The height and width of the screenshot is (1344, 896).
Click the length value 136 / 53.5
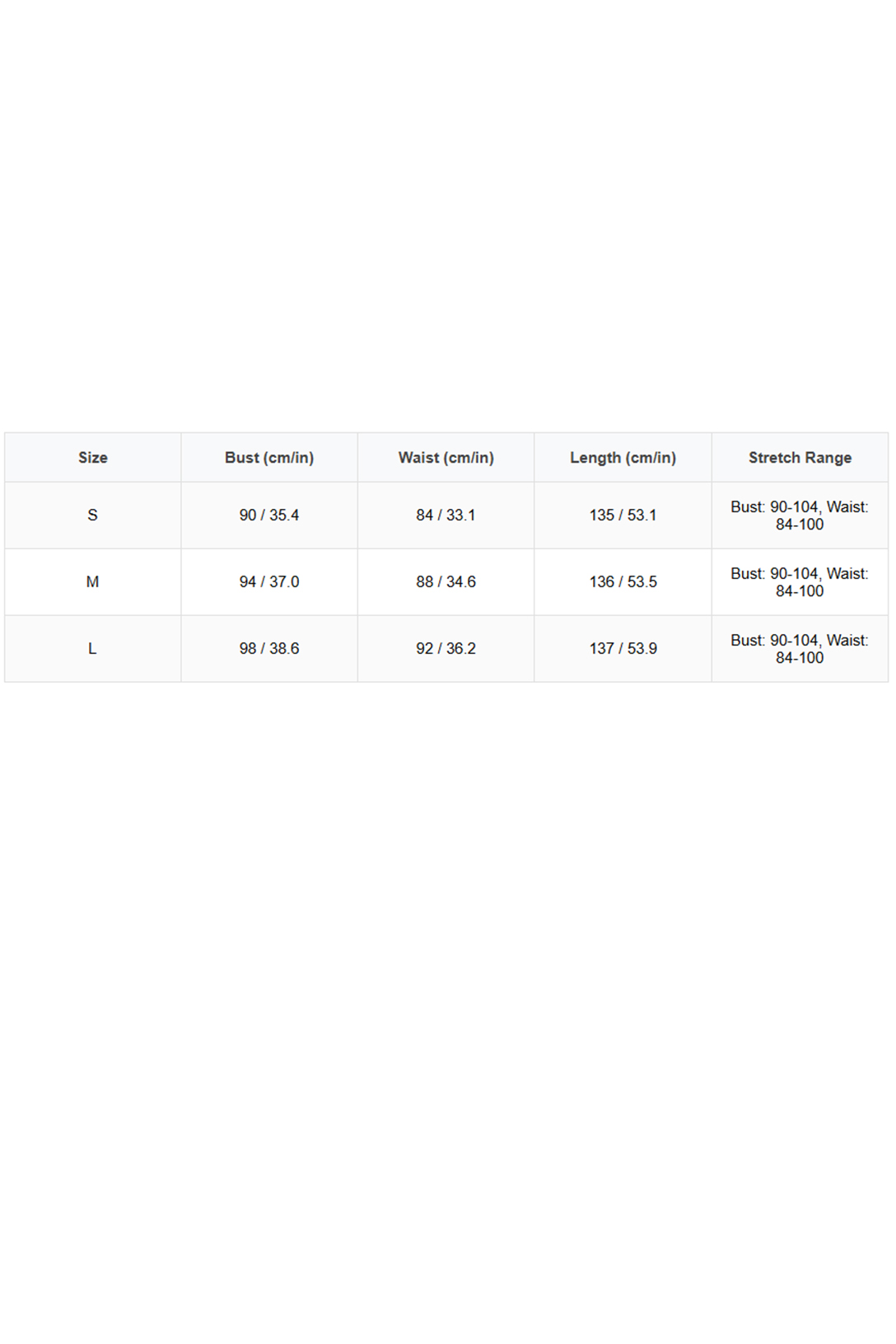tap(623, 582)
